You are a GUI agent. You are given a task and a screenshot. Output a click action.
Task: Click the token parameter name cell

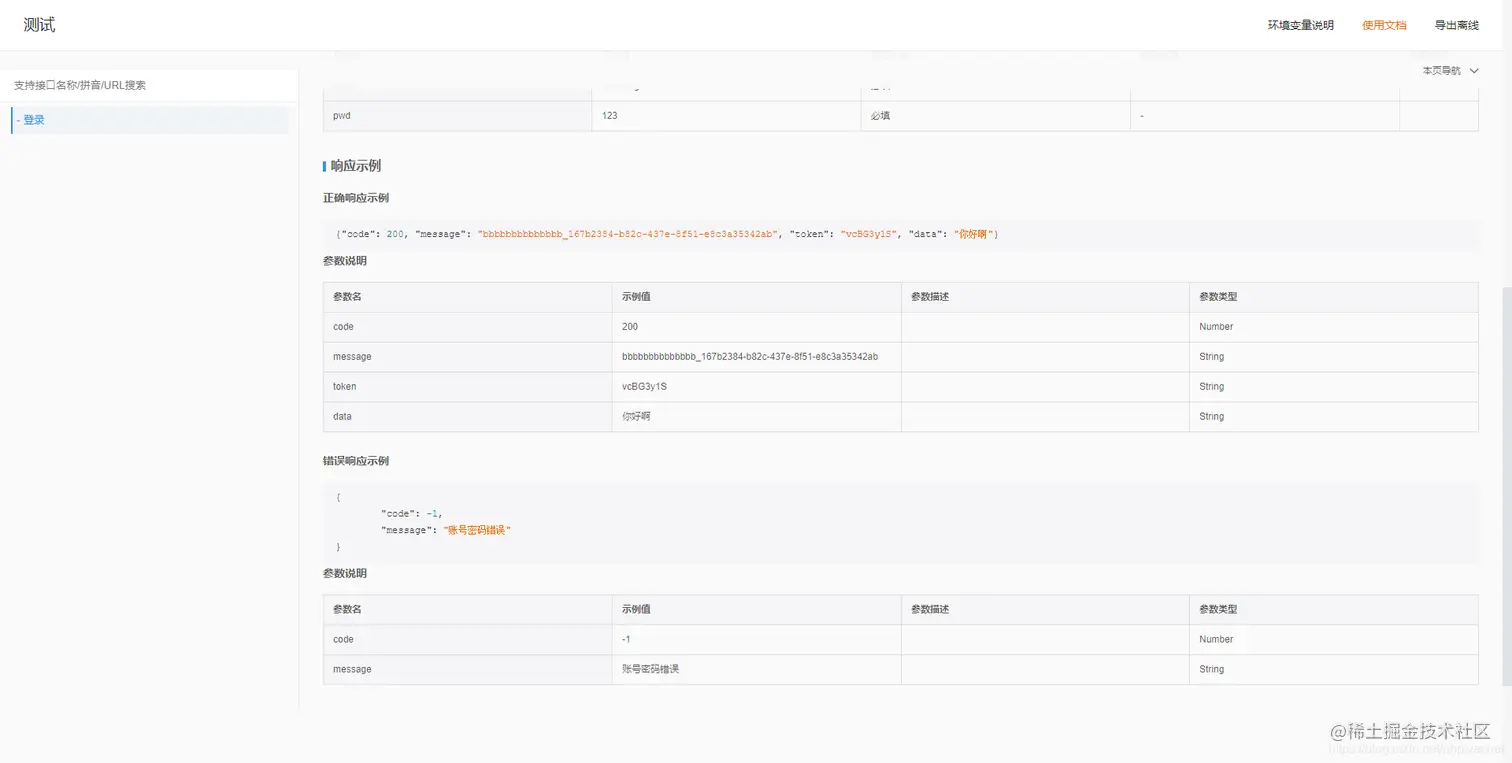click(467, 387)
